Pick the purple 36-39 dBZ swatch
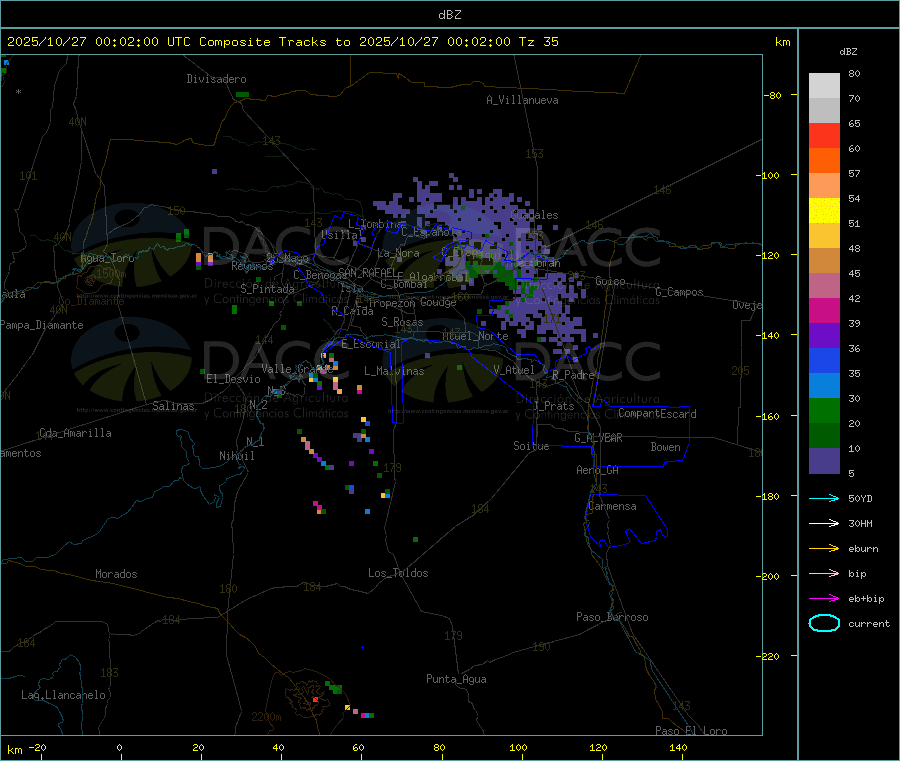This screenshot has width=900, height=761. [x=824, y=336]
